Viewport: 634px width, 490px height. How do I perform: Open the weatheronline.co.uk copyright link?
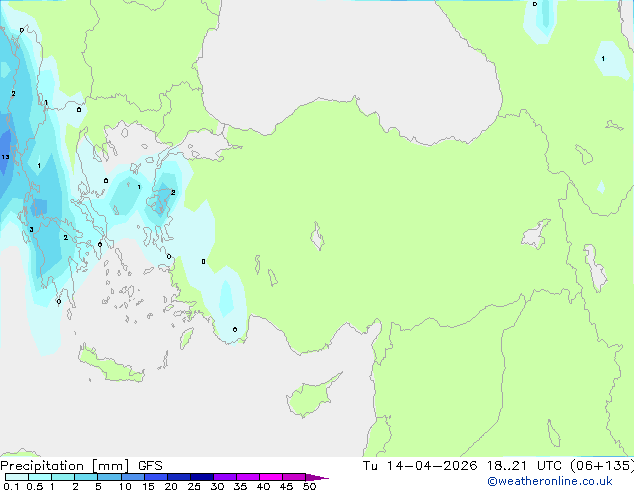click(550, 481)
